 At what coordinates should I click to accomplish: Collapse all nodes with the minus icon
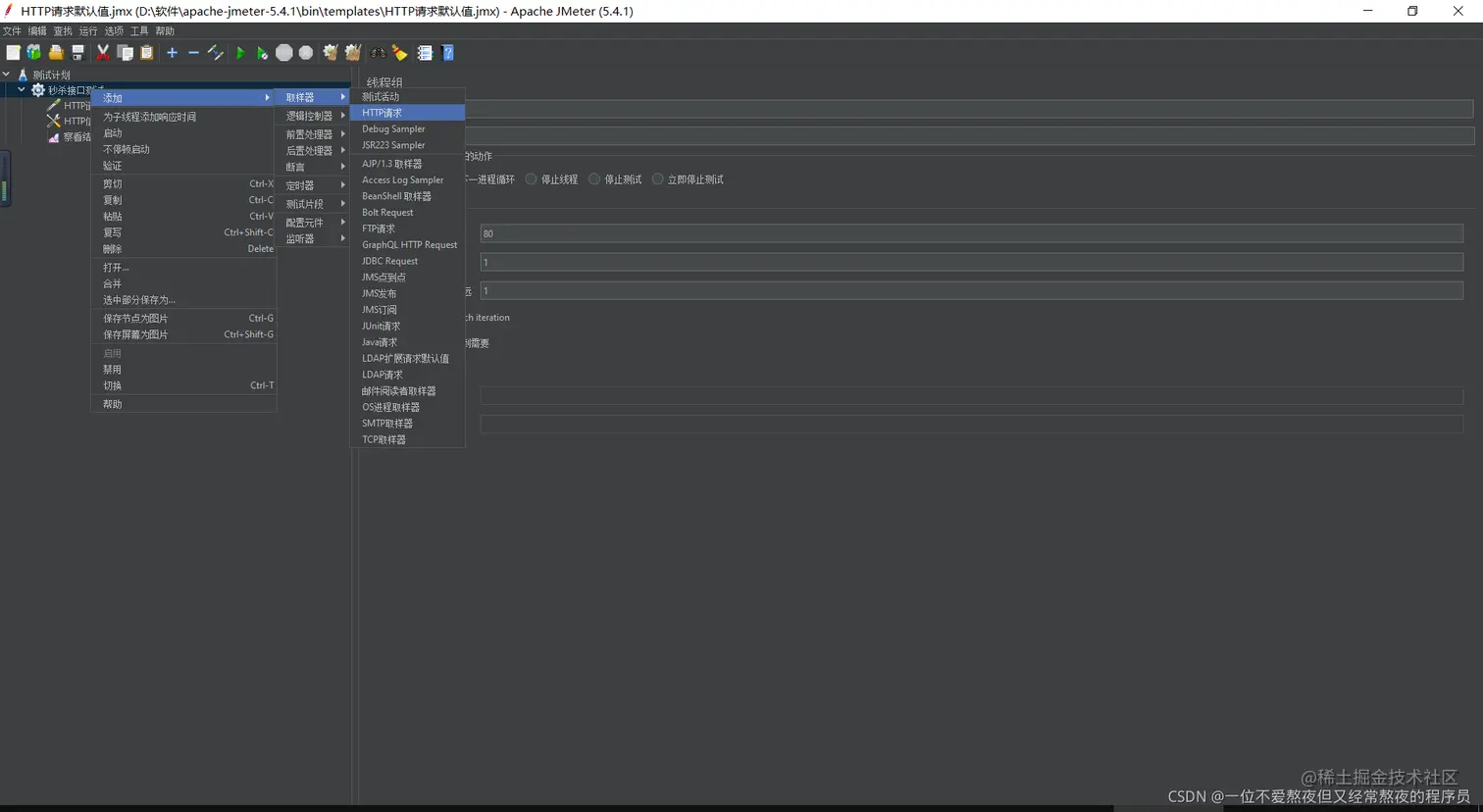193,53
